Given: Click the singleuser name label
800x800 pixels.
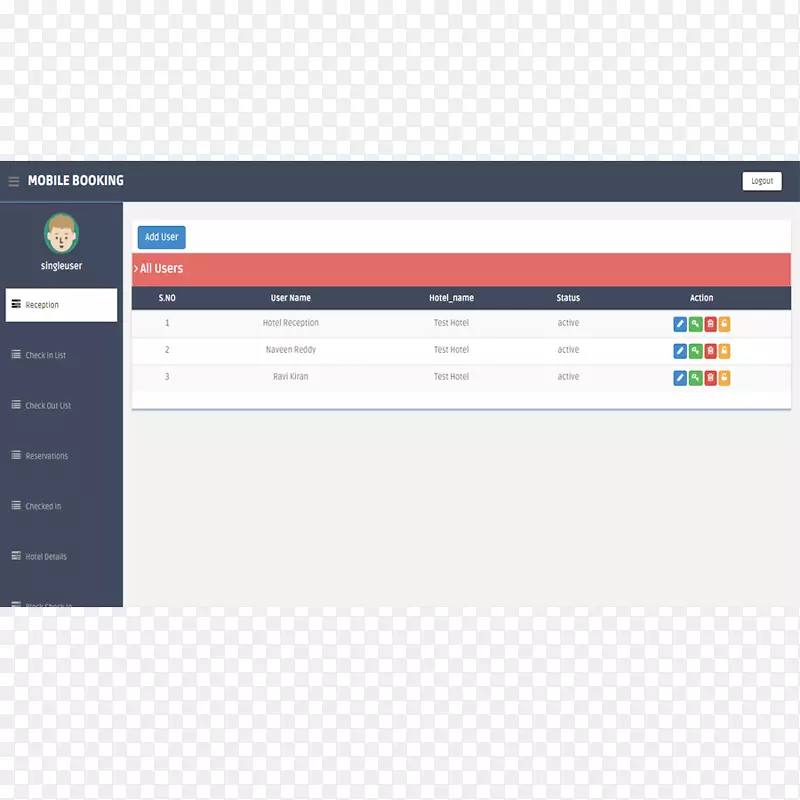Looking at the screenshot, I should coord(61,266).
